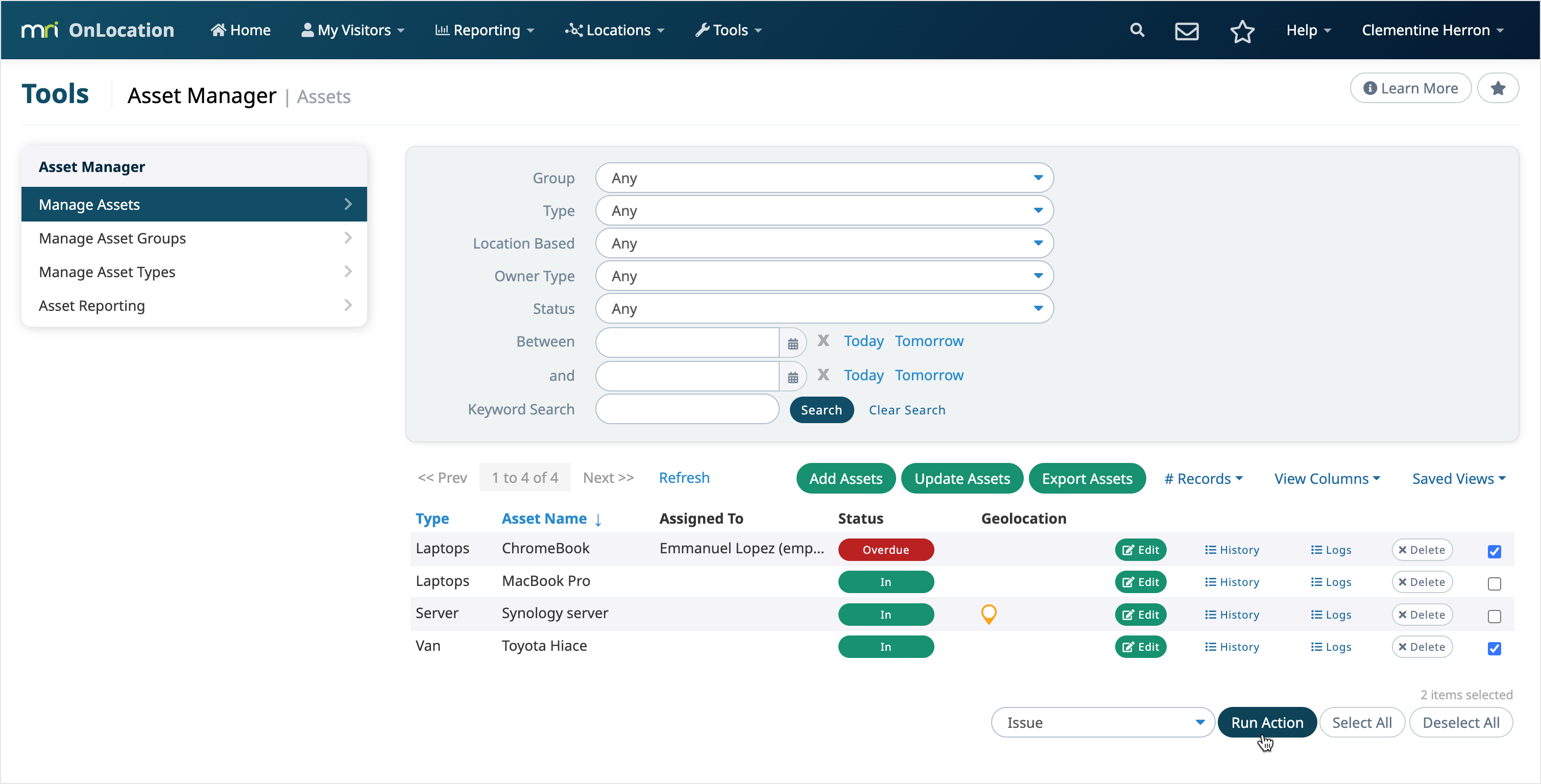Viewport: 1541px width, 784px height.
Task: View History for Toyota Hiace
Action: 1232,647
